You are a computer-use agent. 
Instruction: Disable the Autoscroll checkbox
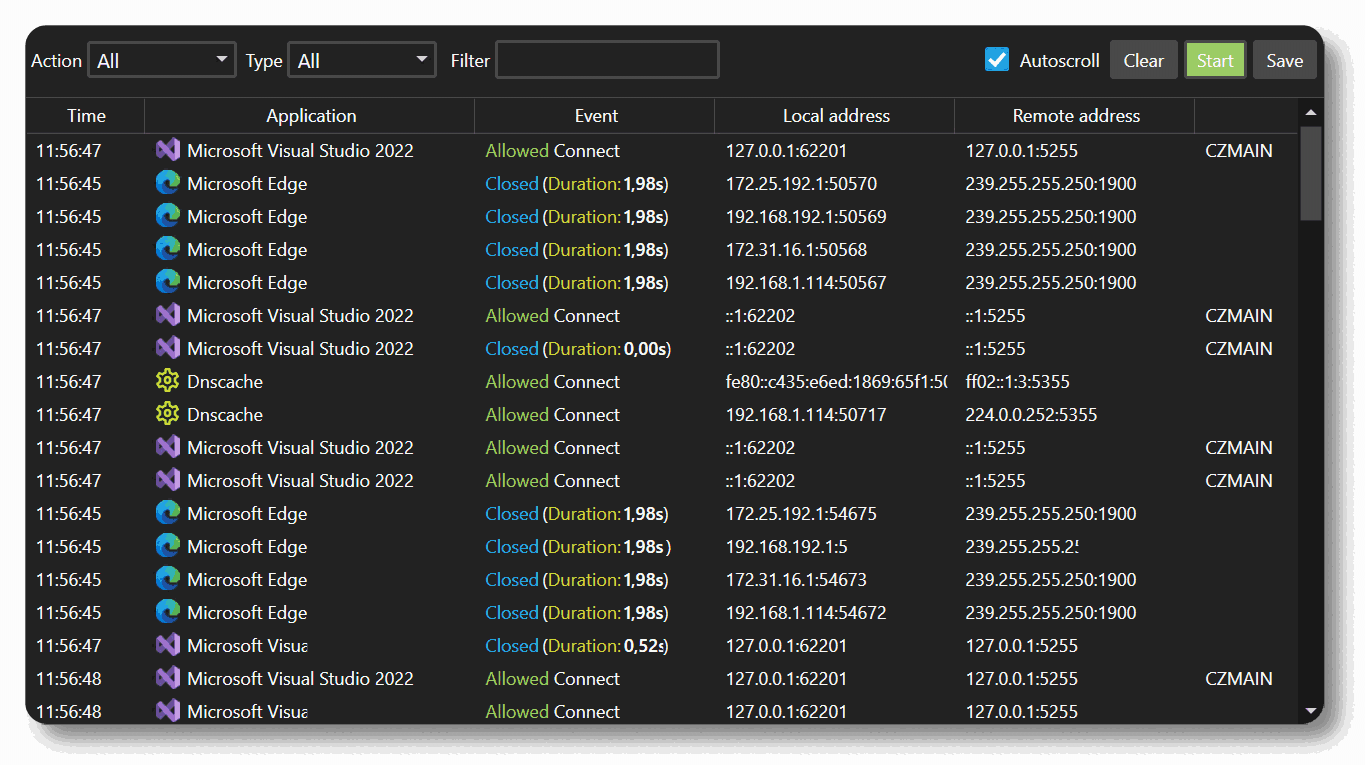(996, 59)
